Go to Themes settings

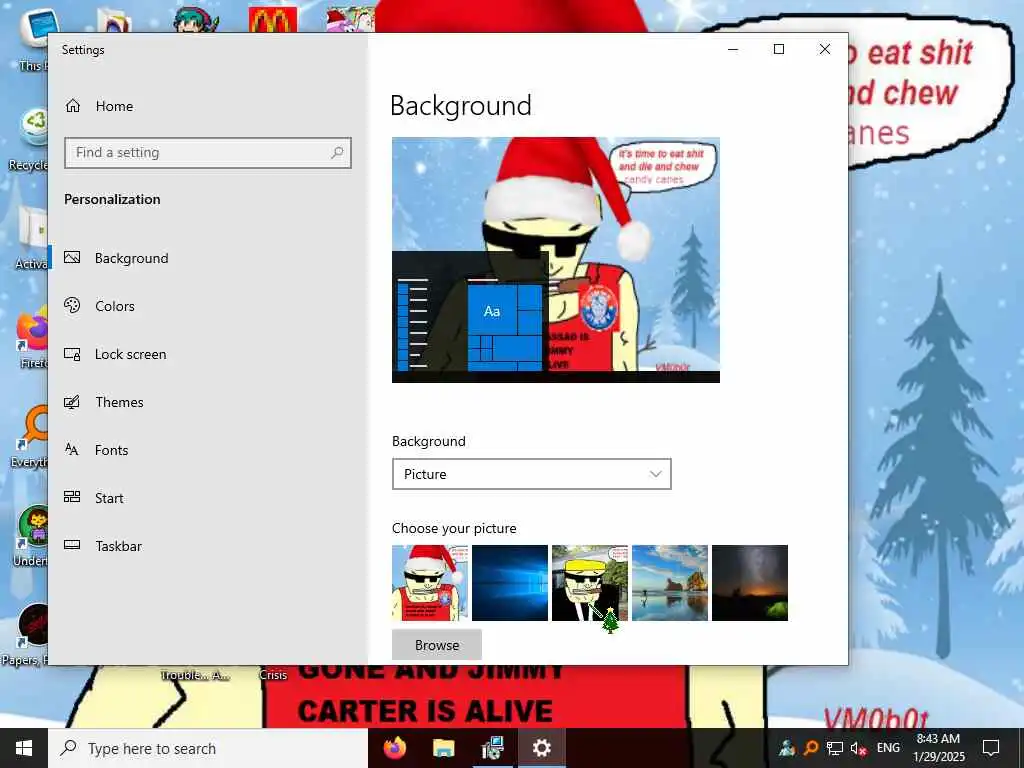coord(208,402)
